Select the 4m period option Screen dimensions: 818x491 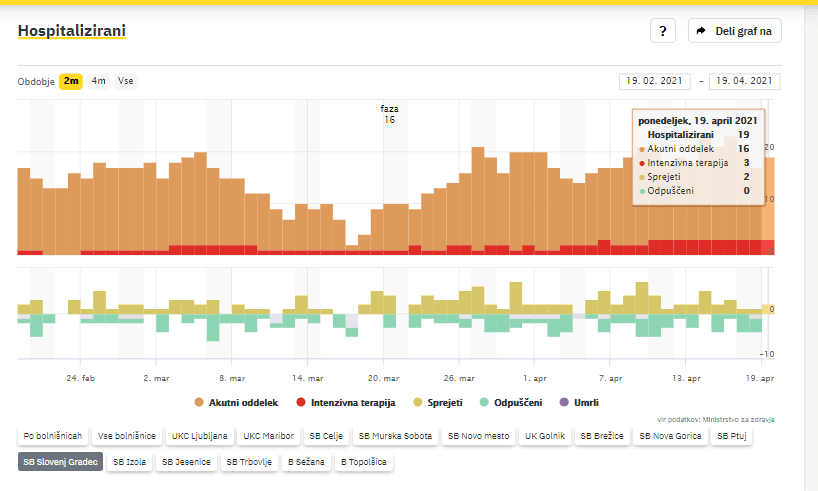click(x=99, y=81)
